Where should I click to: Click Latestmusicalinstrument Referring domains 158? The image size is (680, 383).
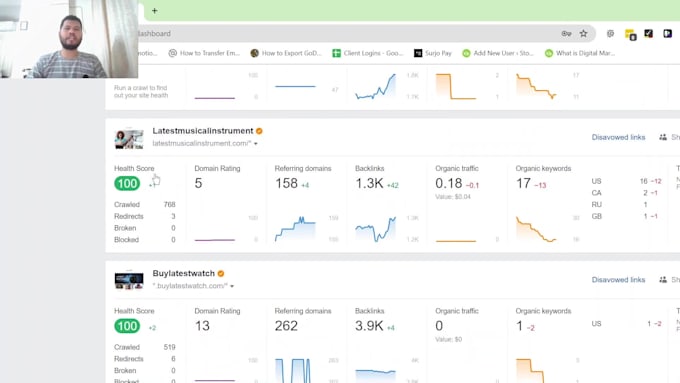point(286,183)
